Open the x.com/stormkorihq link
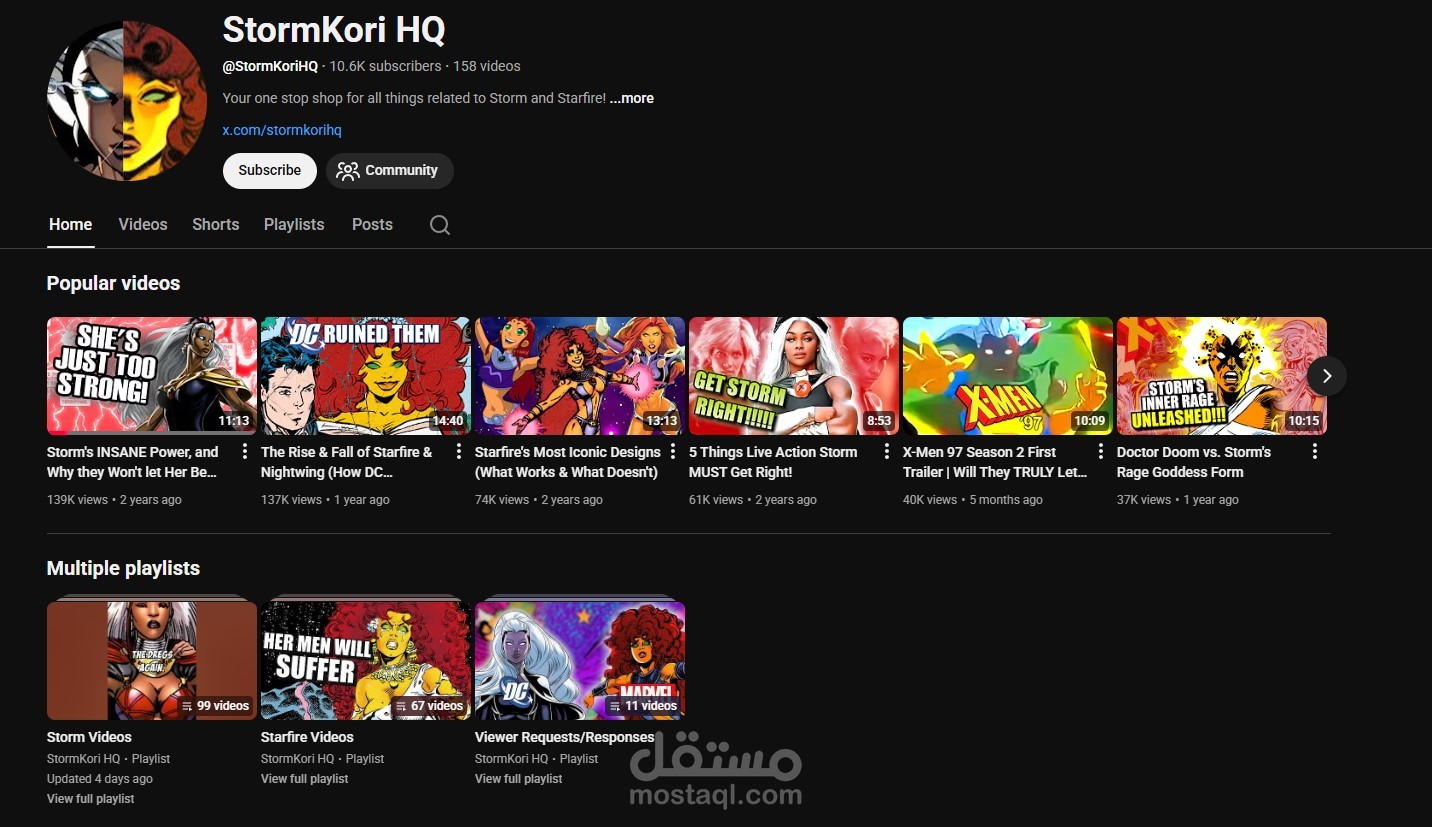 point(282,130)
